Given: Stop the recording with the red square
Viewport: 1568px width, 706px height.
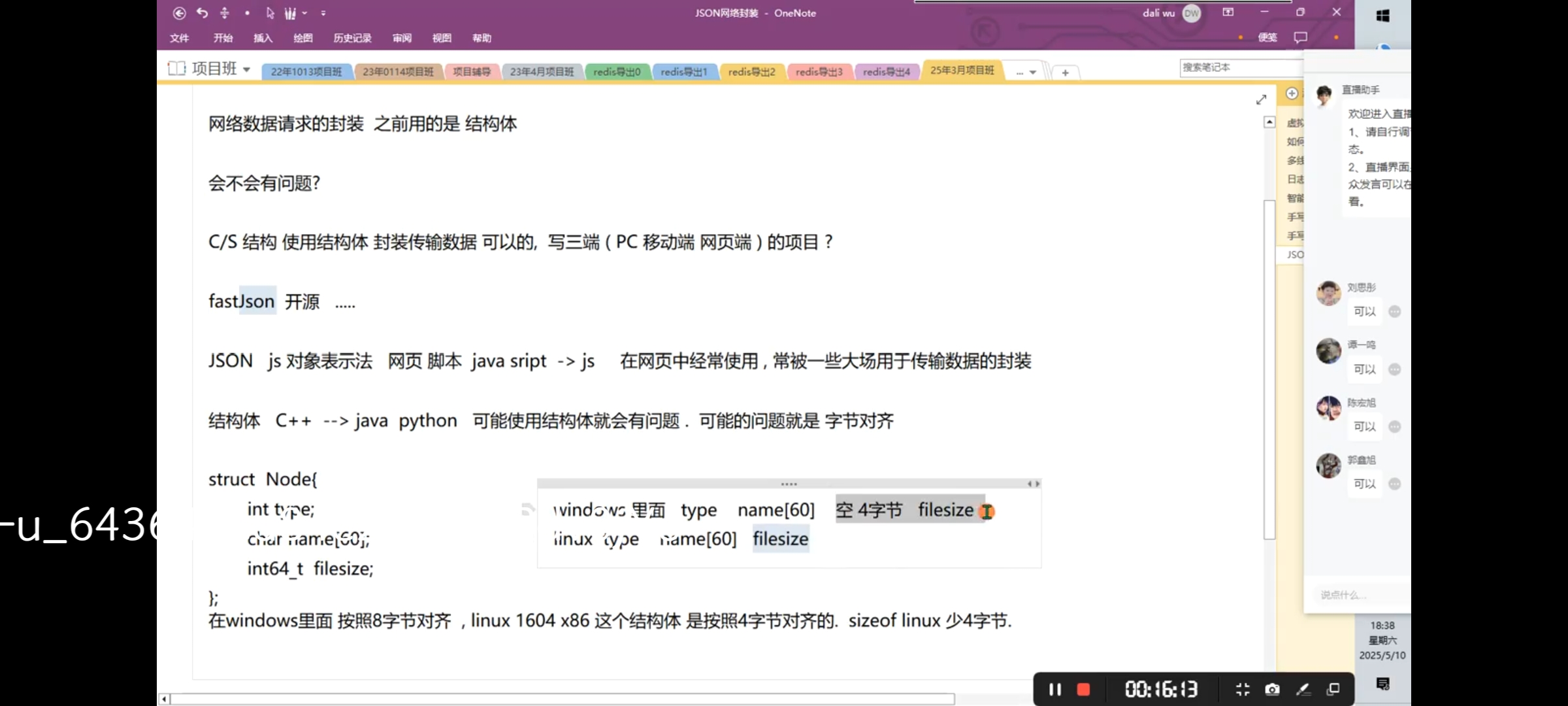Looking at the screenshot, I should coord(1083,689).
